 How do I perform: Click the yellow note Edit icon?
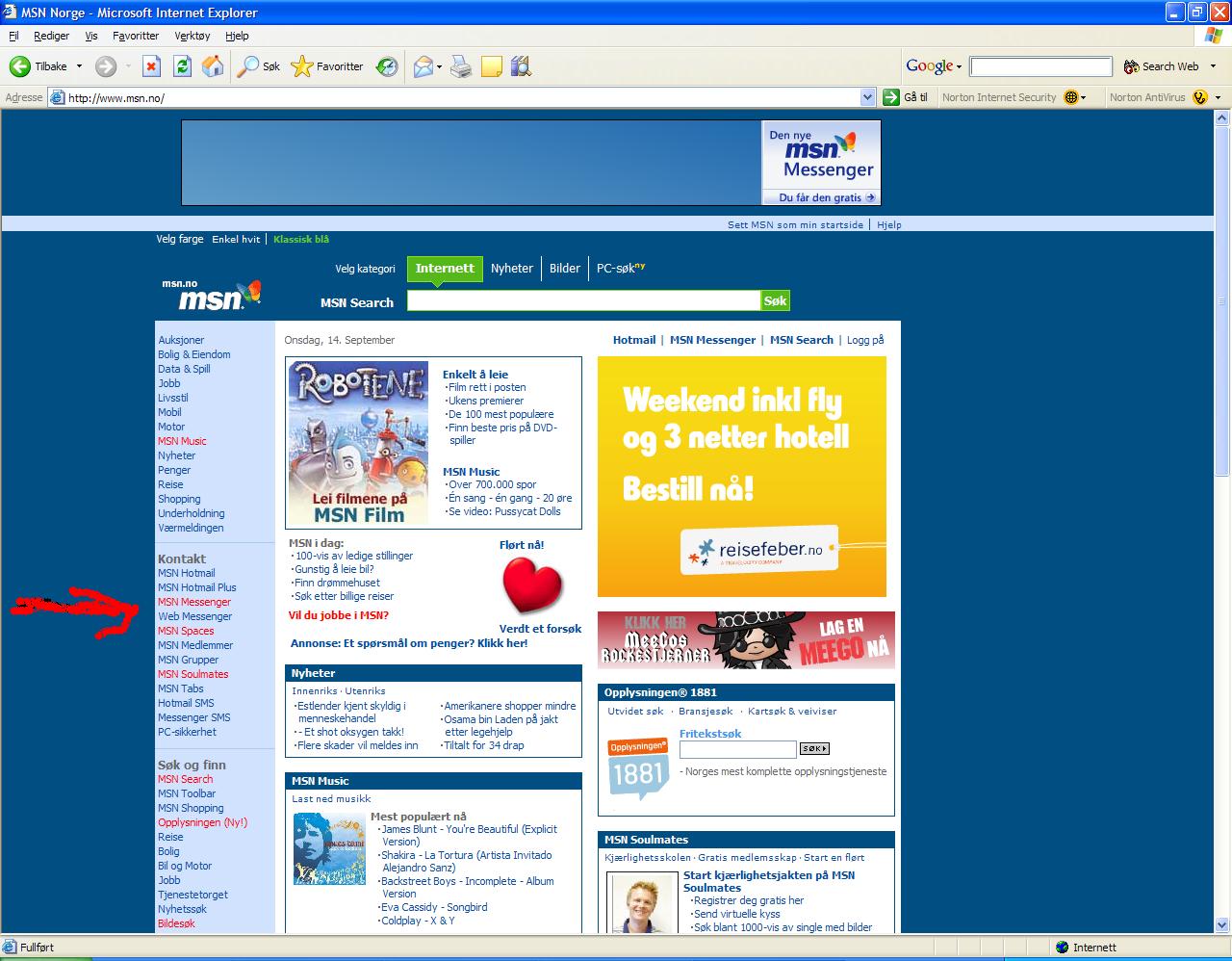(x=492, y=66)
